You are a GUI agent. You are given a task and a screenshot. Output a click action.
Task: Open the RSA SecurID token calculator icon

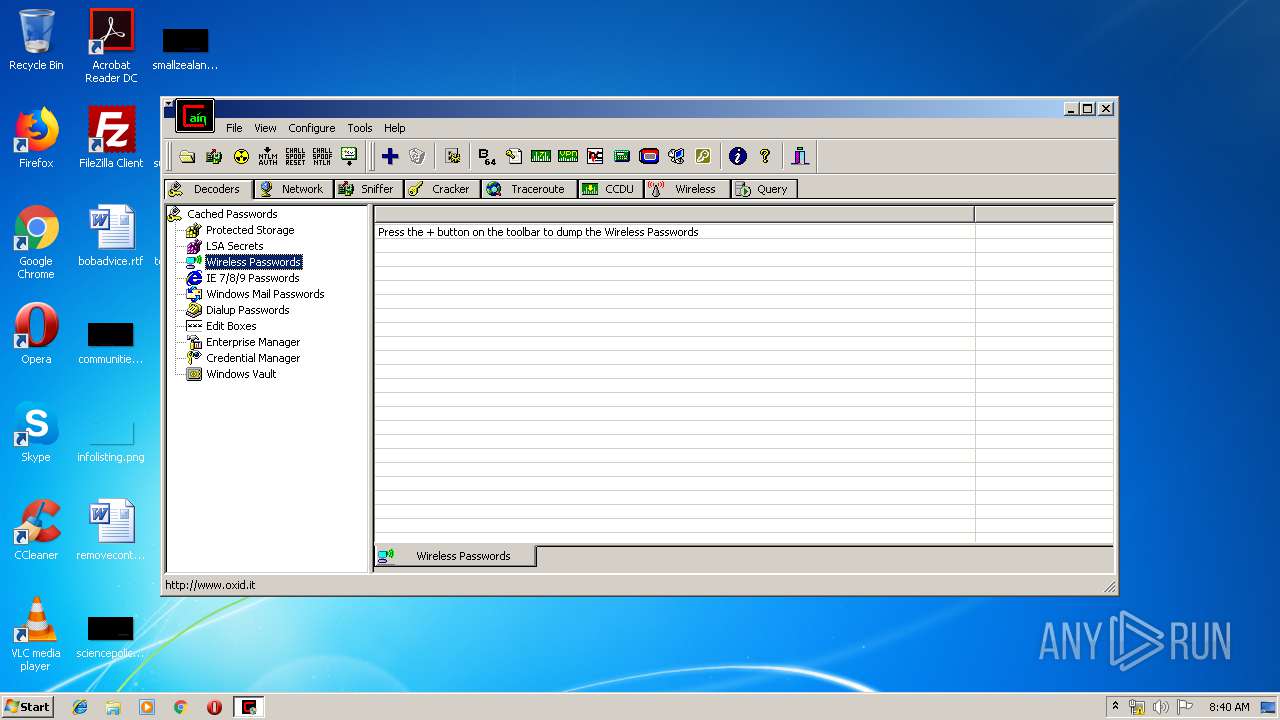649,156
